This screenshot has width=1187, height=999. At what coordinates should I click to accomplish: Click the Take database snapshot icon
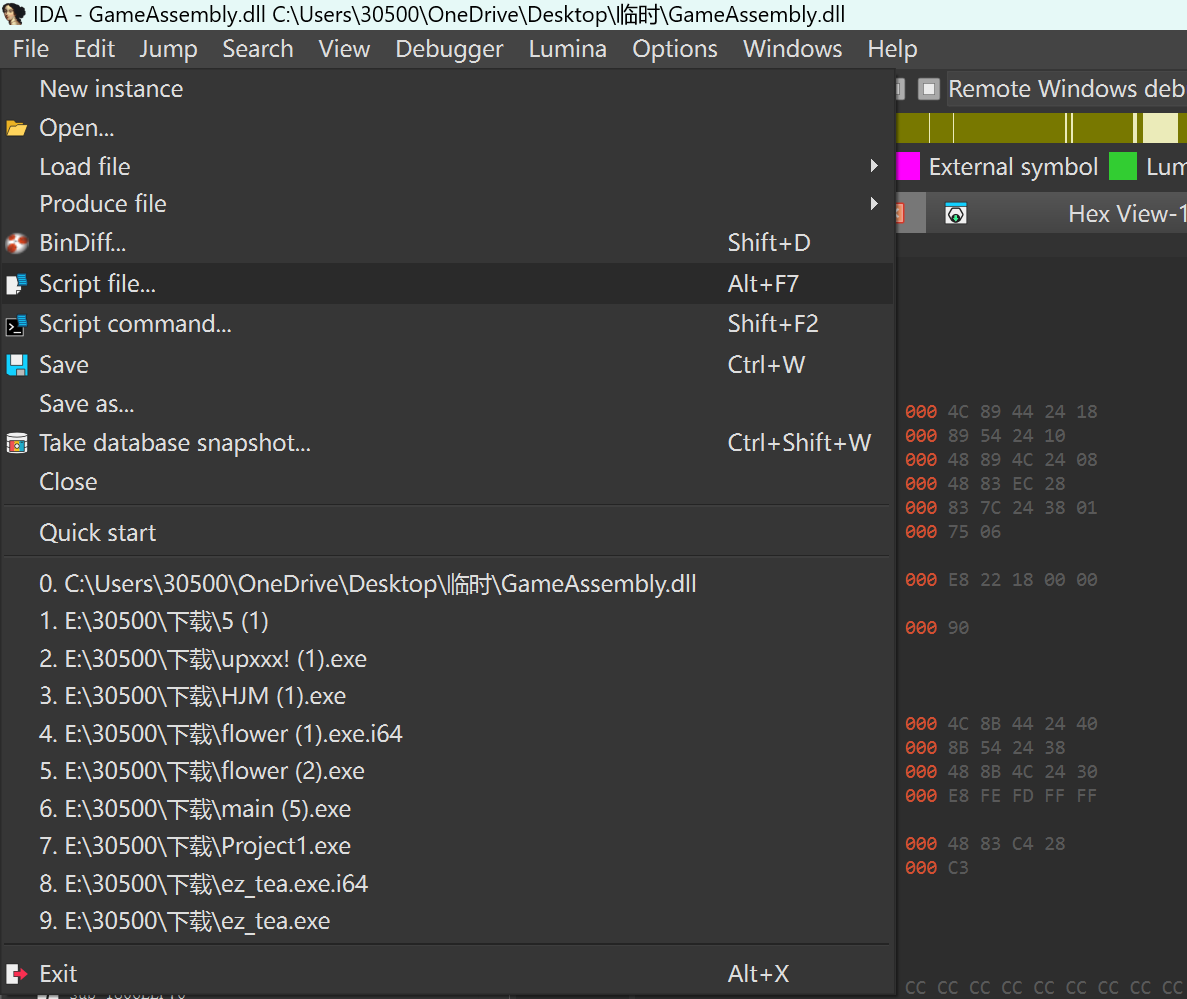tap(17, 443)
